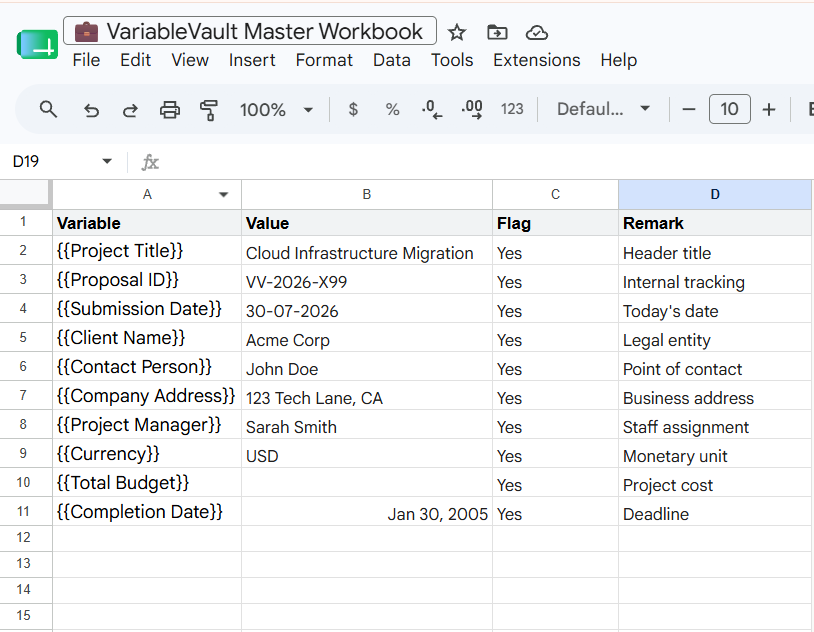Image resolution: width=814 pixels, height=632 pixels.
Task: Open the Default font dropdown
Action: pos(603,109)
